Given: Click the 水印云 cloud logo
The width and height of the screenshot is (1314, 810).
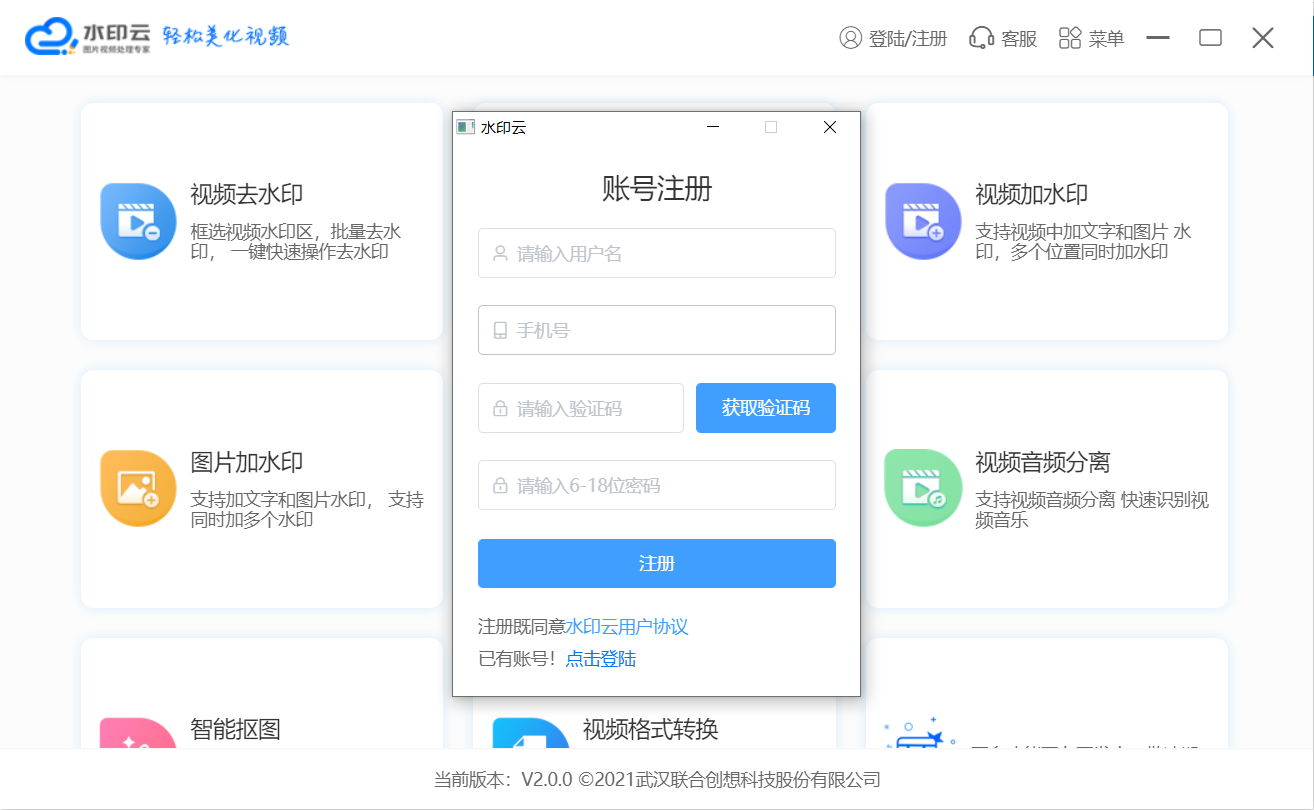Looking at the screenshot, I should coord(51,38).
